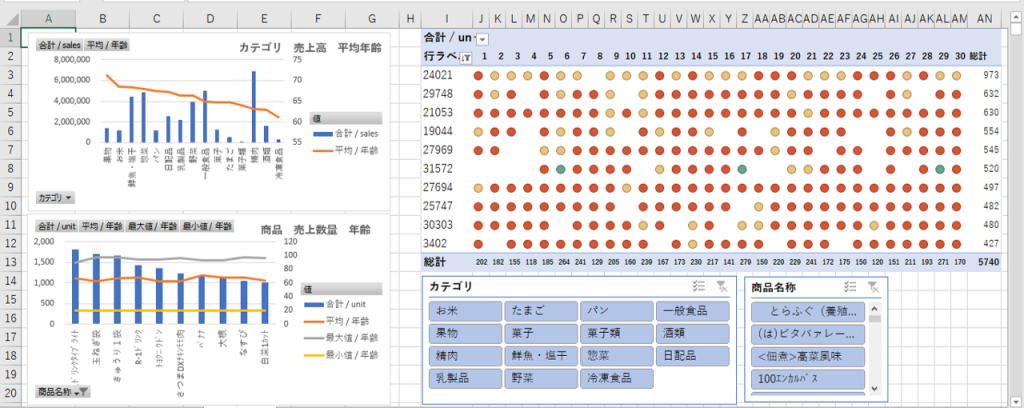Click the 総計 column header
1024x408 pixels.
point(978,57)
